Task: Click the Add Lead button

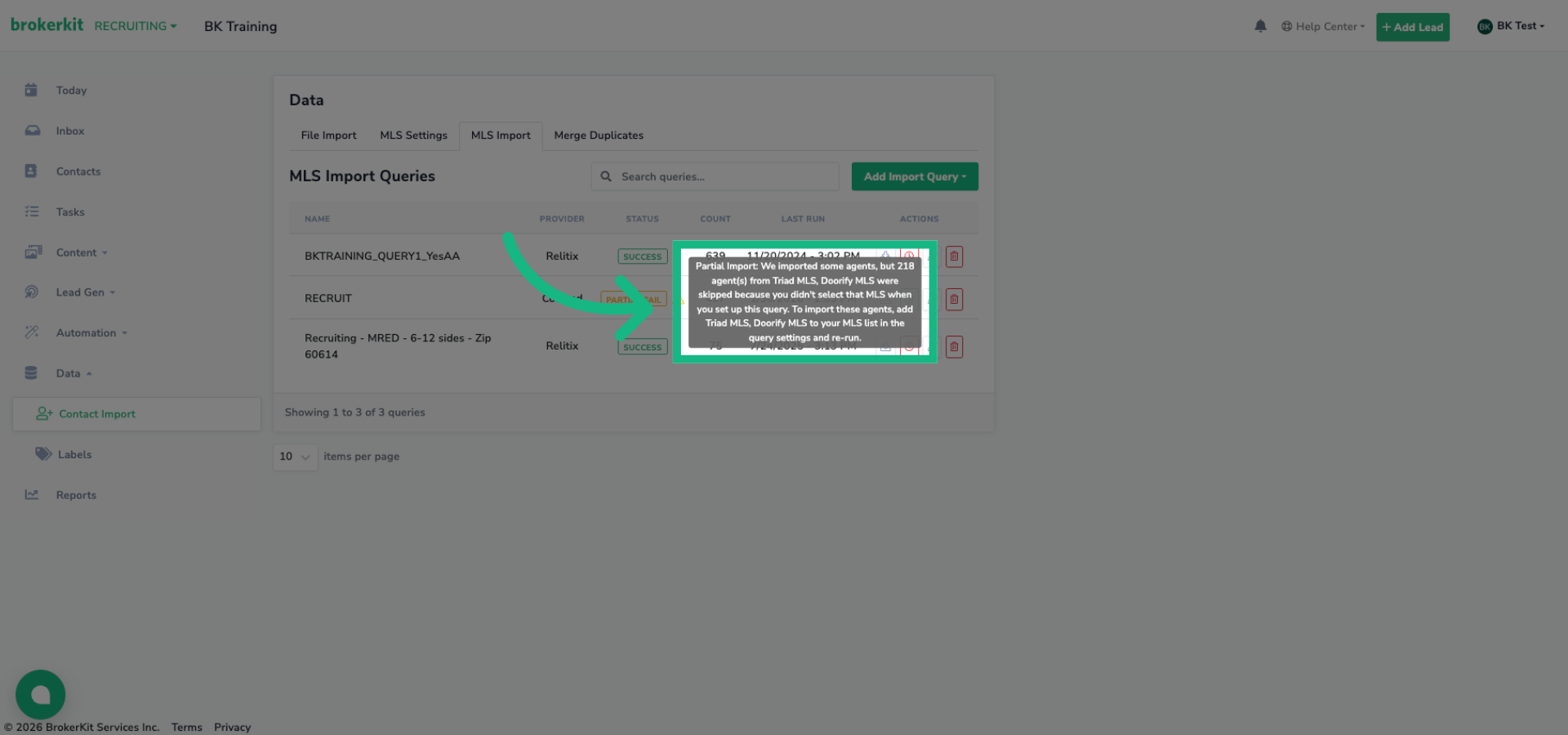Action: (x=1413, y=27)
